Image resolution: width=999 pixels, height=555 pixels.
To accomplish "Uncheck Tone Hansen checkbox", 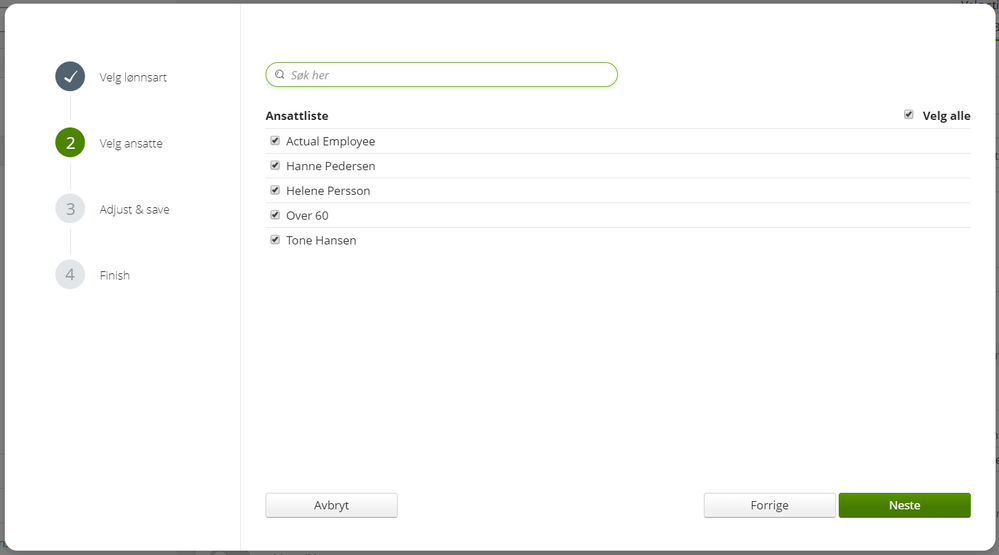I will pyautogui.click(x=275, y=240).
